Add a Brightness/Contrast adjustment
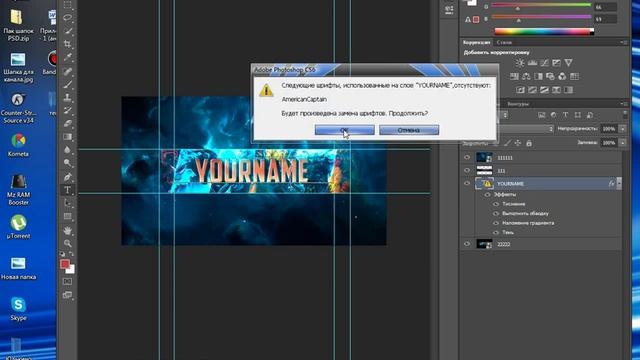The width and height of the screenshot is (640, 360). pos(520,63)
